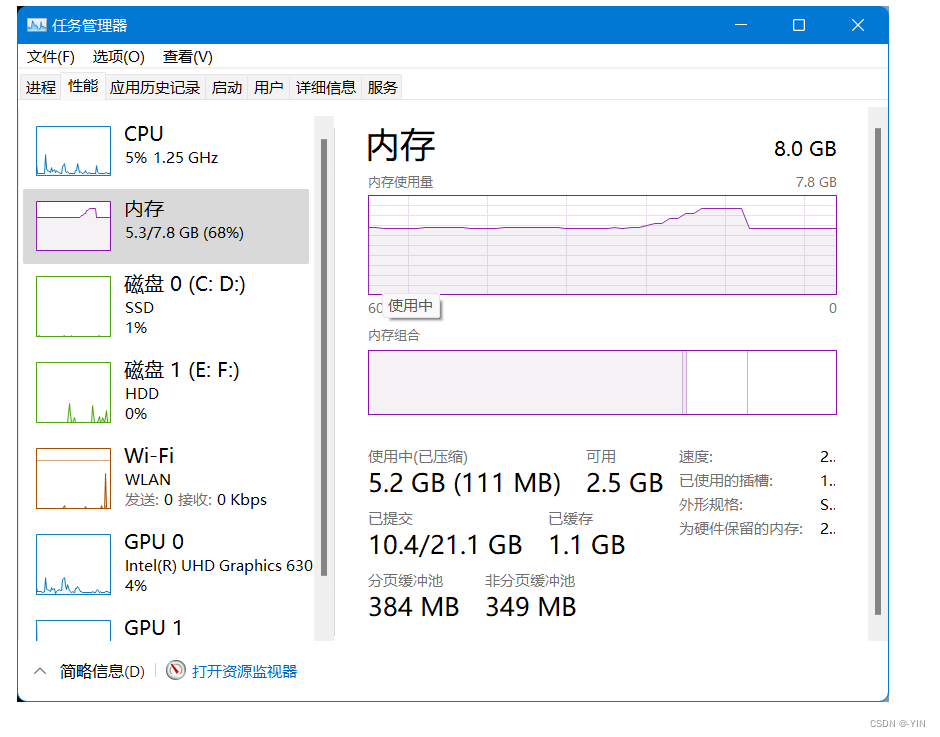Switch to the 应用历史记录 tab
The width and height of the screenshot is (940, 737).
155,88
